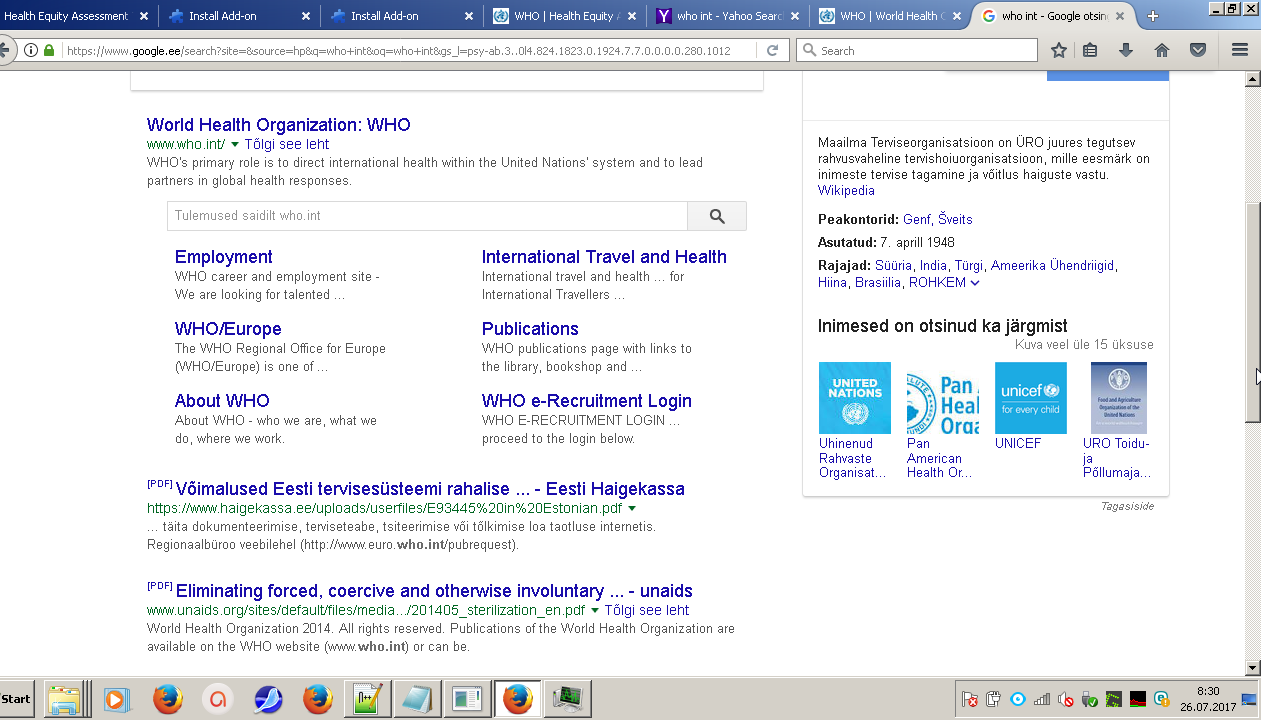This screenshot has height=720, width=1261.
Task: Click United Nations logo thumbnail
Action: pos(855,398)
